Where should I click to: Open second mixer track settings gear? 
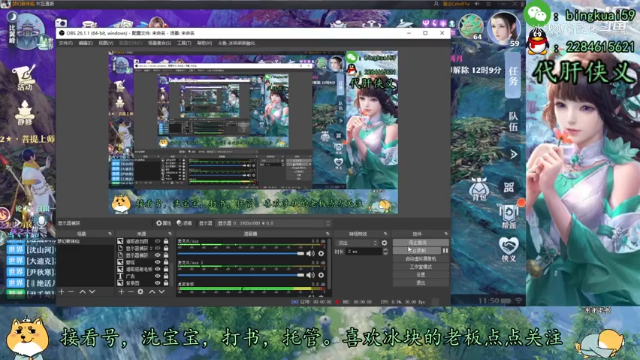point(321,275)
